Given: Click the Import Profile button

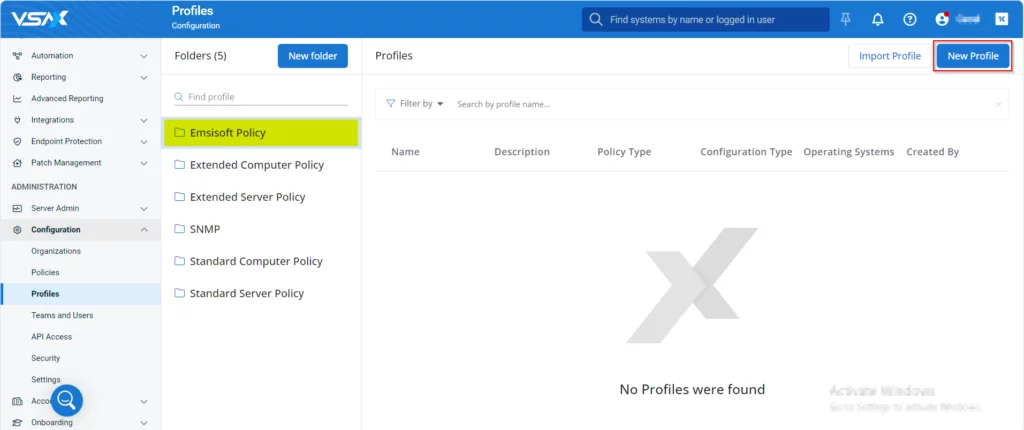Looking at the screenshot, I should (889, 56).
